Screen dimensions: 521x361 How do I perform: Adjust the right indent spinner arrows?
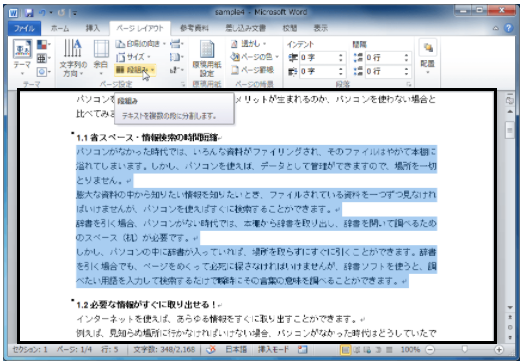(x=341, y=71)
